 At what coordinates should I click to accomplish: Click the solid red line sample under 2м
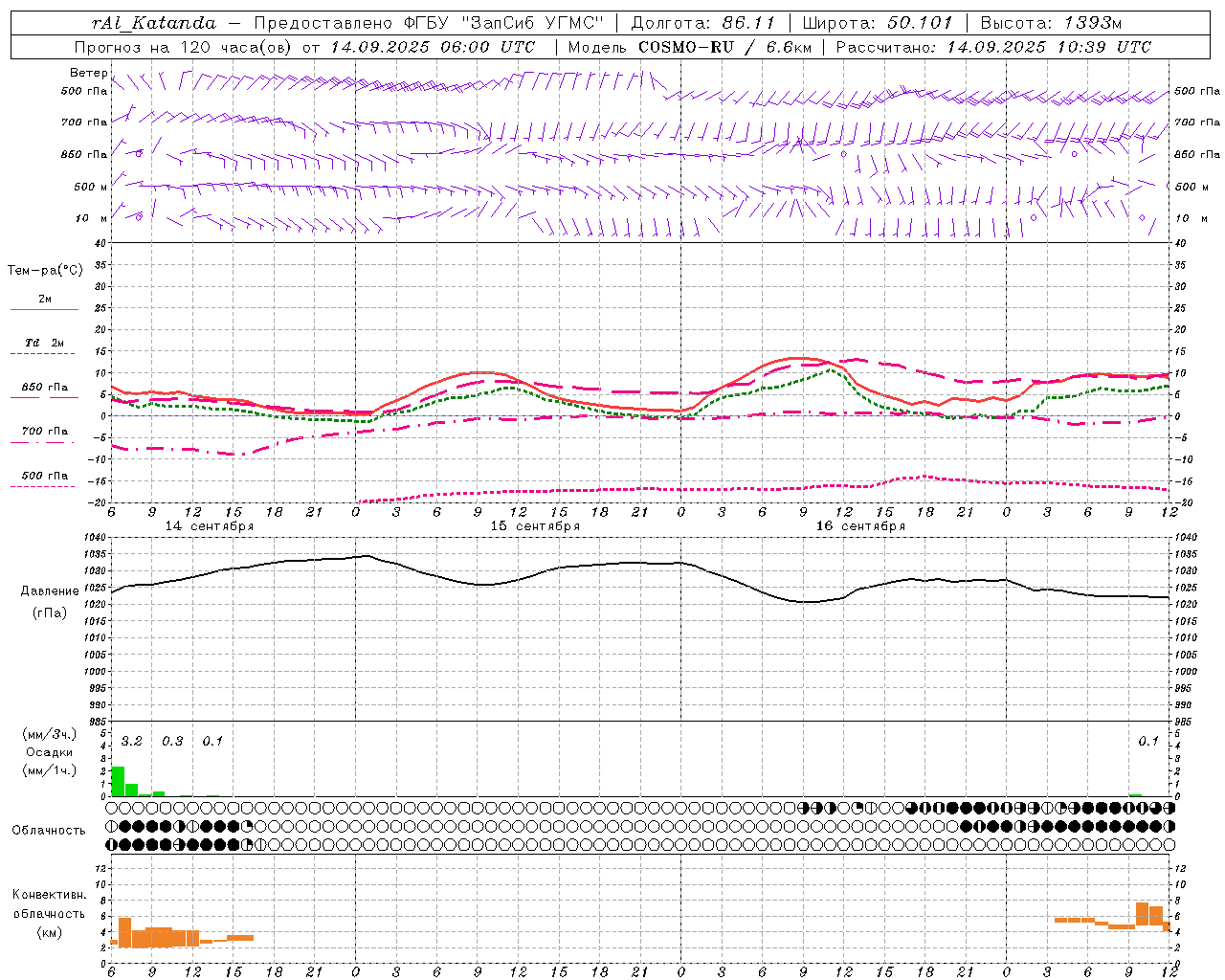[x=44, y=309]
